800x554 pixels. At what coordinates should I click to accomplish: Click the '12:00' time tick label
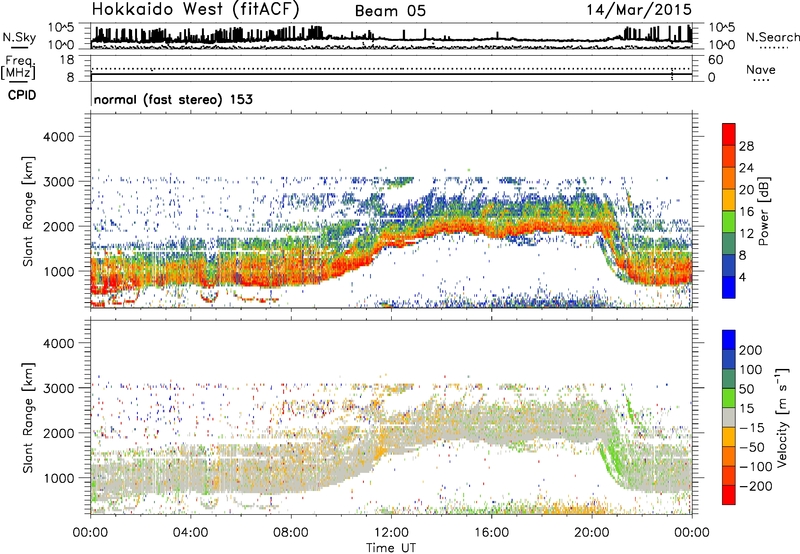pyautogui.click(x=391, y=533)
